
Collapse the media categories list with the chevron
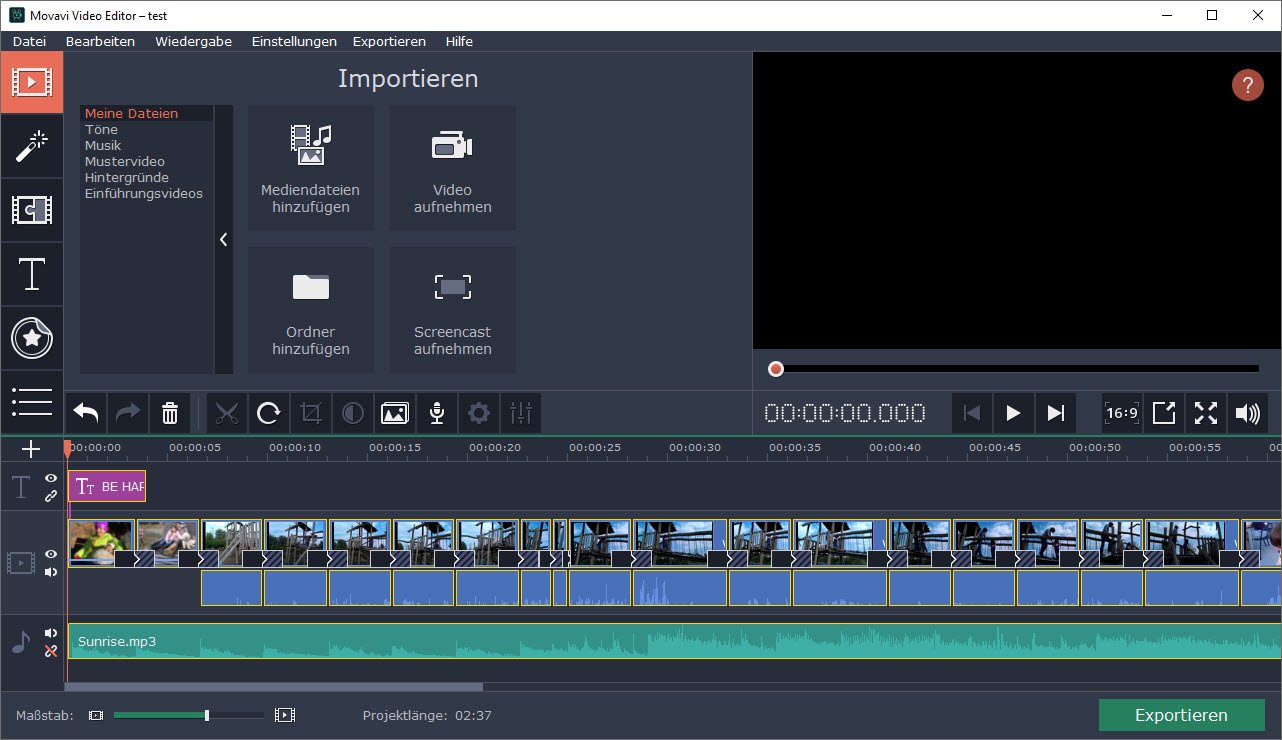(223, 240)
